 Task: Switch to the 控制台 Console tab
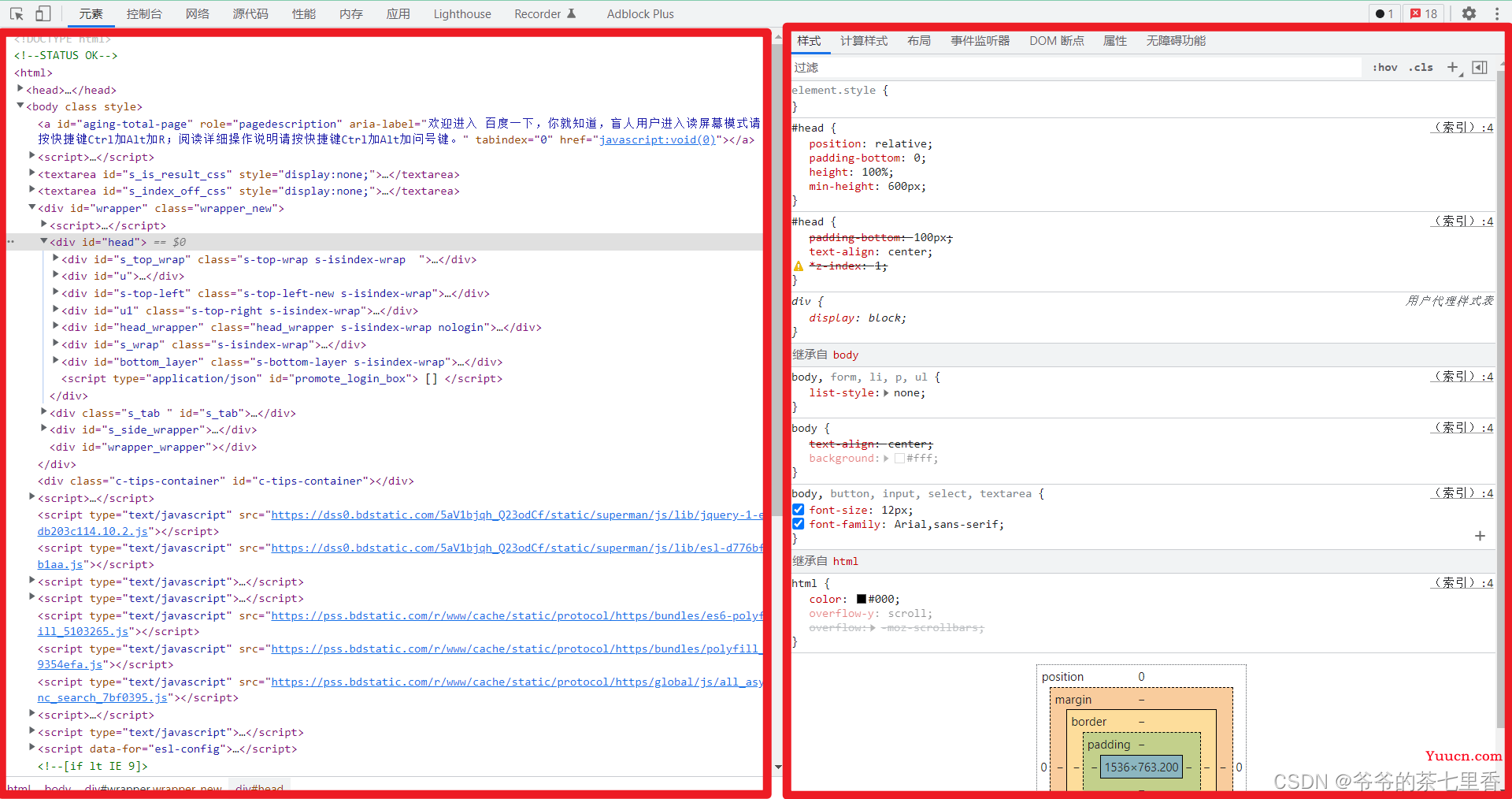(x=144, y=13)
